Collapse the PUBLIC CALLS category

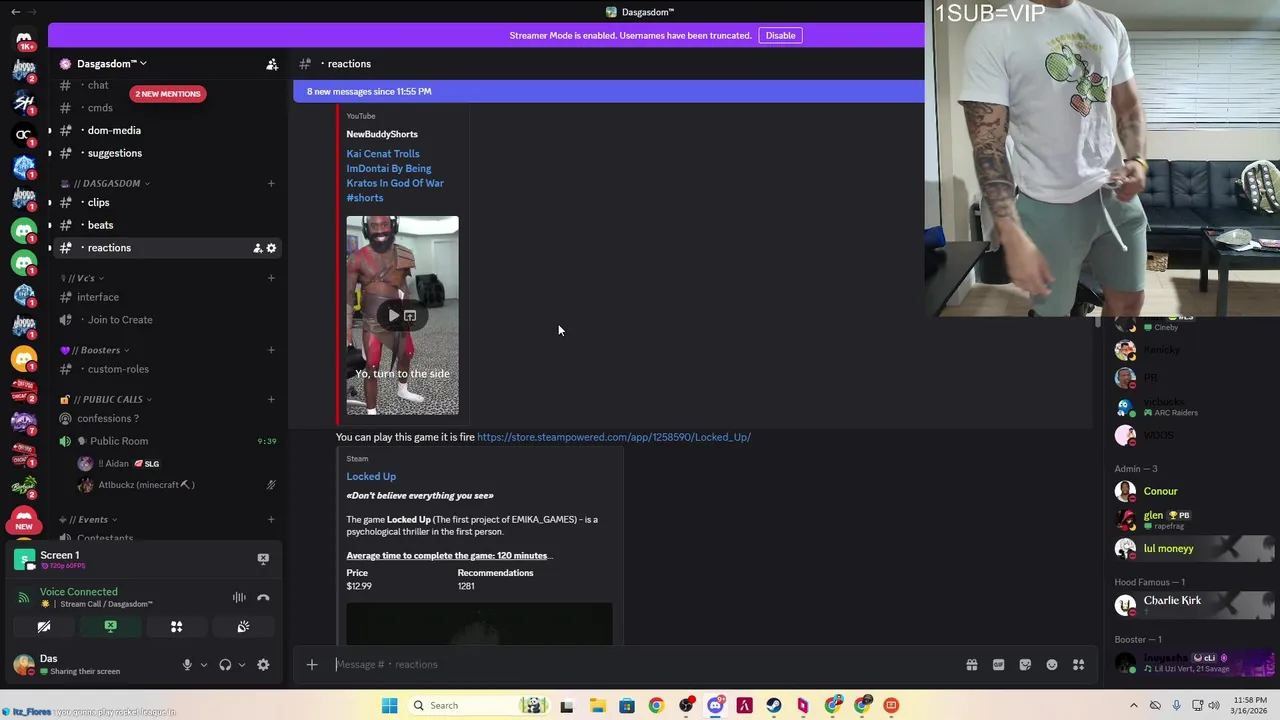point(106,400)
